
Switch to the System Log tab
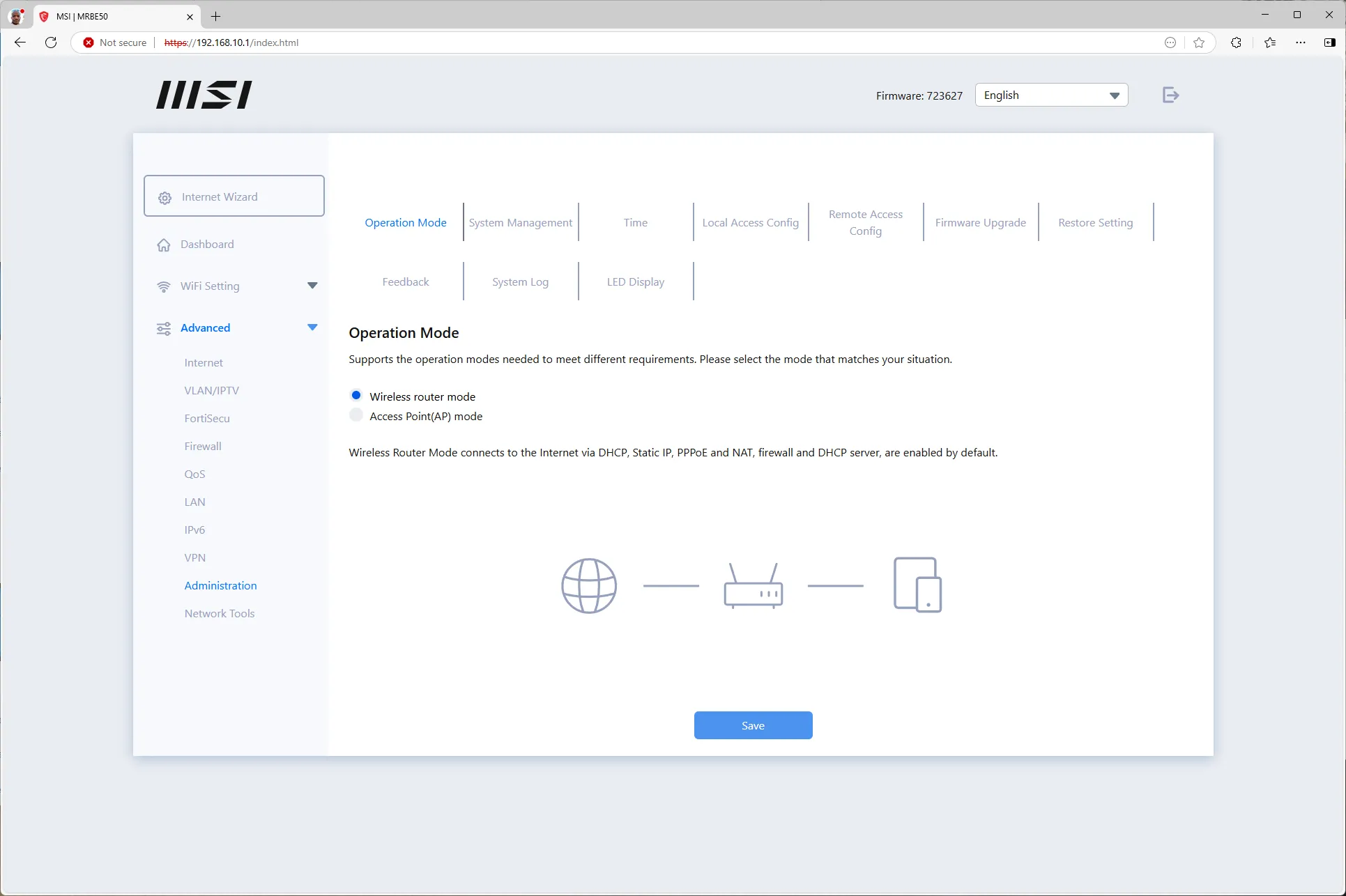520,282
